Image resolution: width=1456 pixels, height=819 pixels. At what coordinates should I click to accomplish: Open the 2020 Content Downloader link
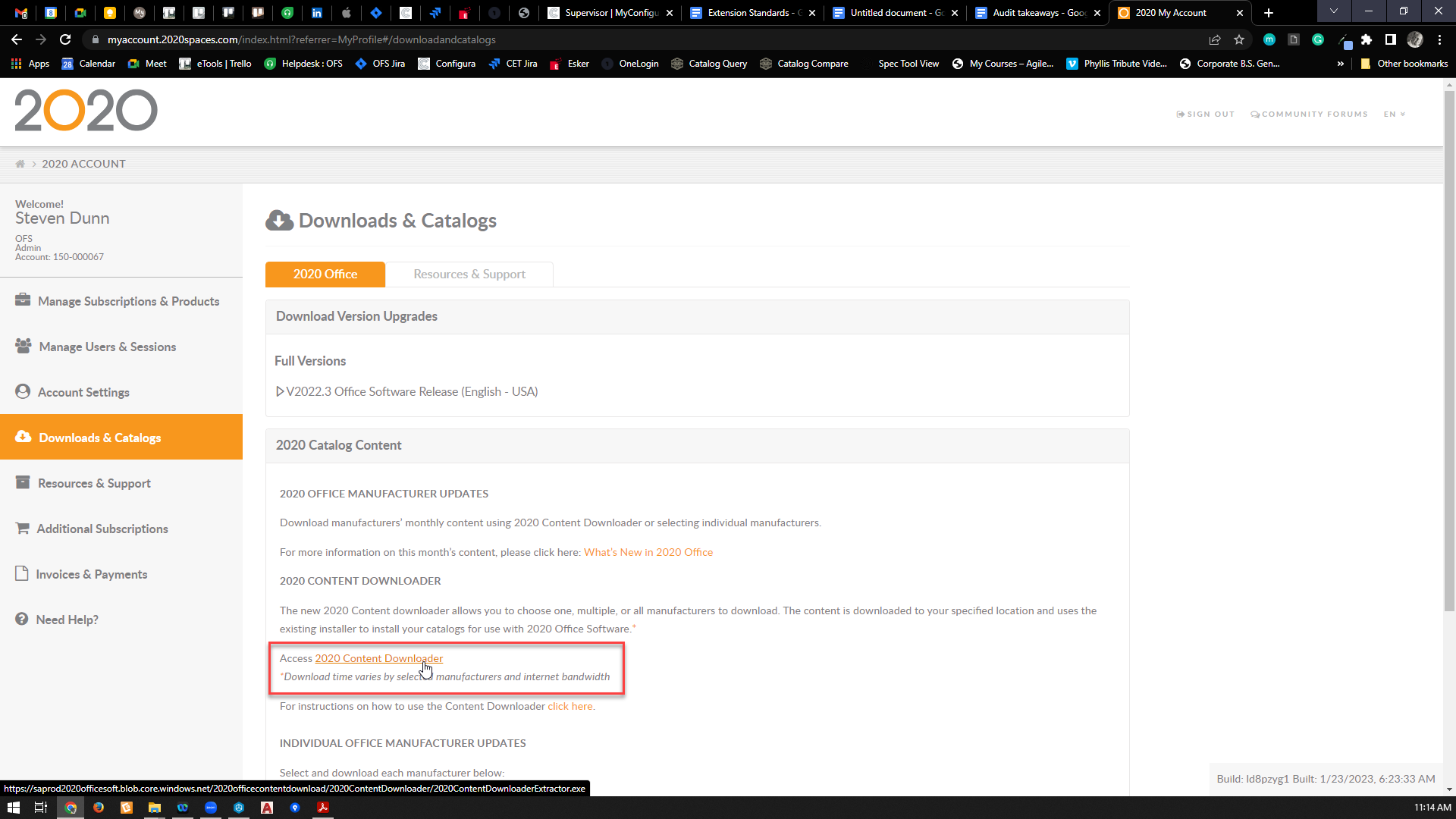[x=378, y=658]
